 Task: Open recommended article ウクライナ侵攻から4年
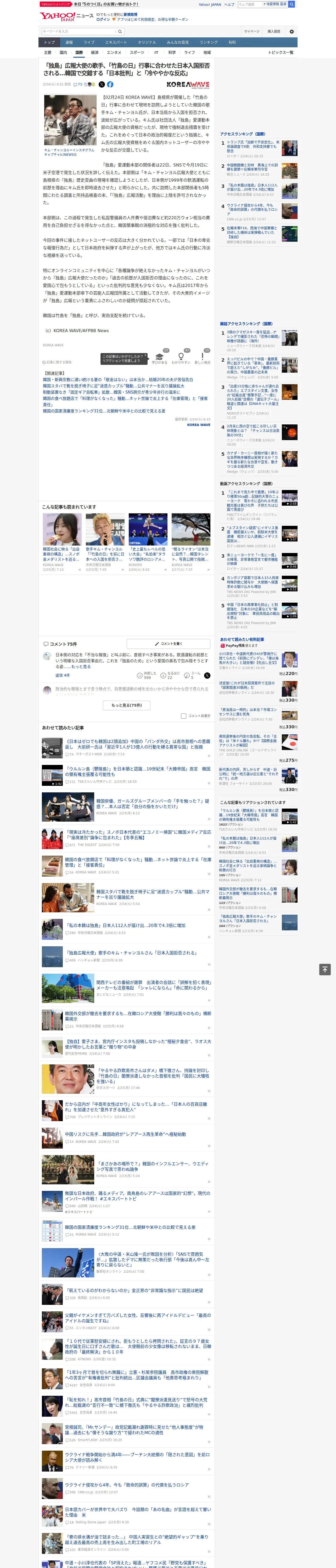(x=127, y=1485)
